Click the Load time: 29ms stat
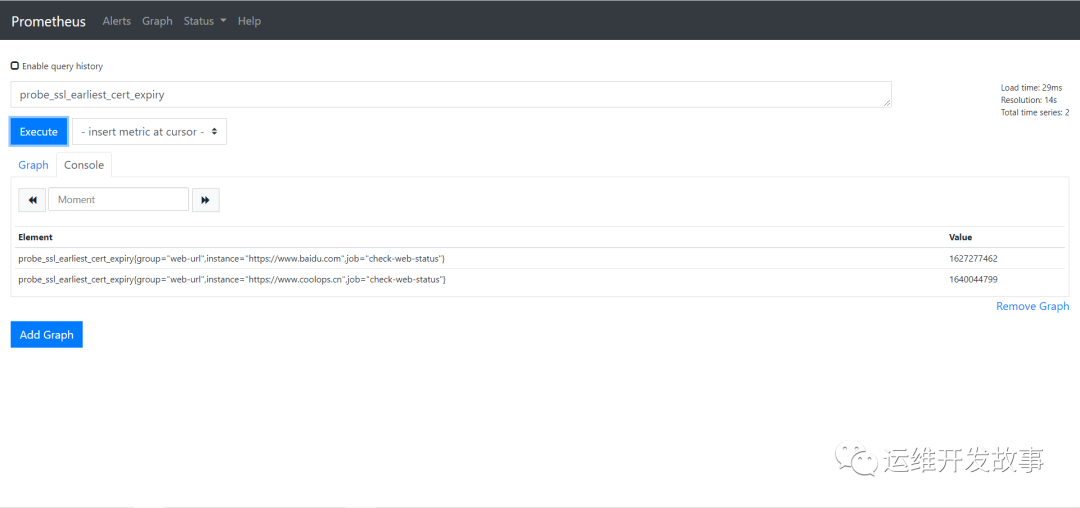The width and height of the screenshot is (1080, 508). (1032, 87)
